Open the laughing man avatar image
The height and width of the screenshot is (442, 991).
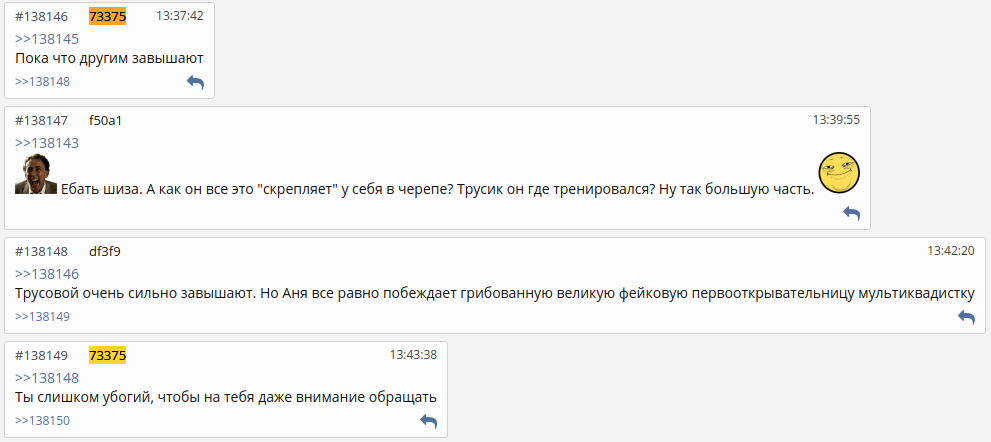36,175
